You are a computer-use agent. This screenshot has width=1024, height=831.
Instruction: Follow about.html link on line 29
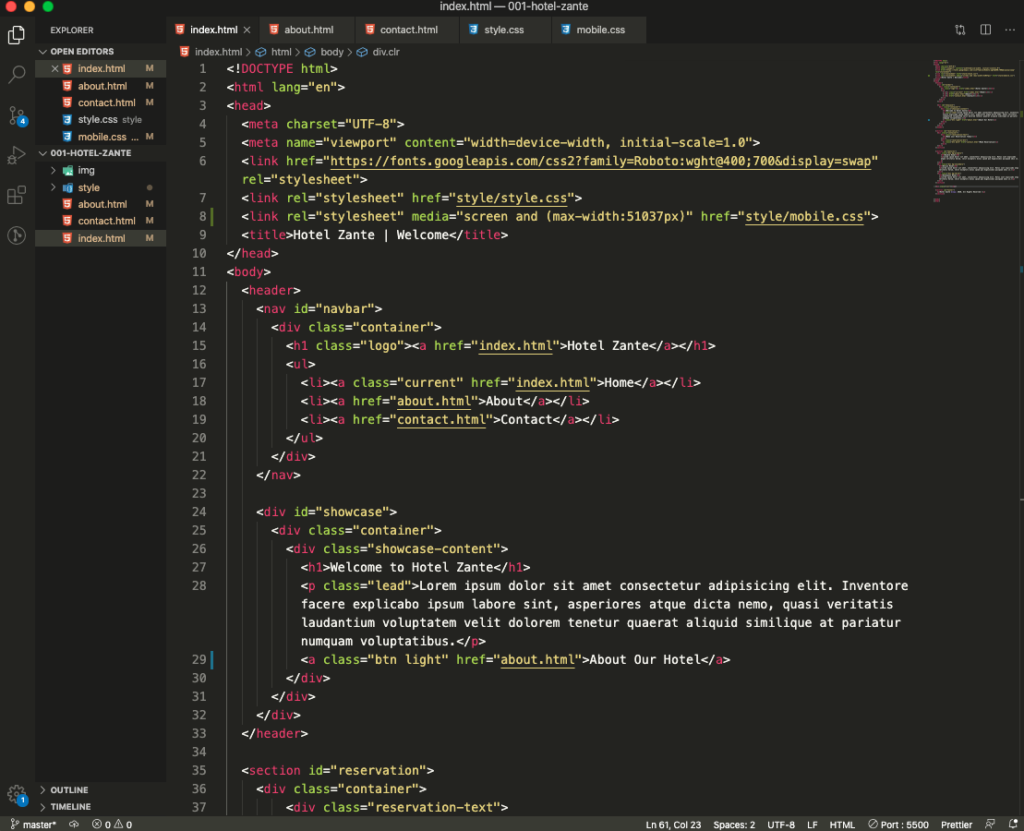pyautogui.click(x=537, y=660)
